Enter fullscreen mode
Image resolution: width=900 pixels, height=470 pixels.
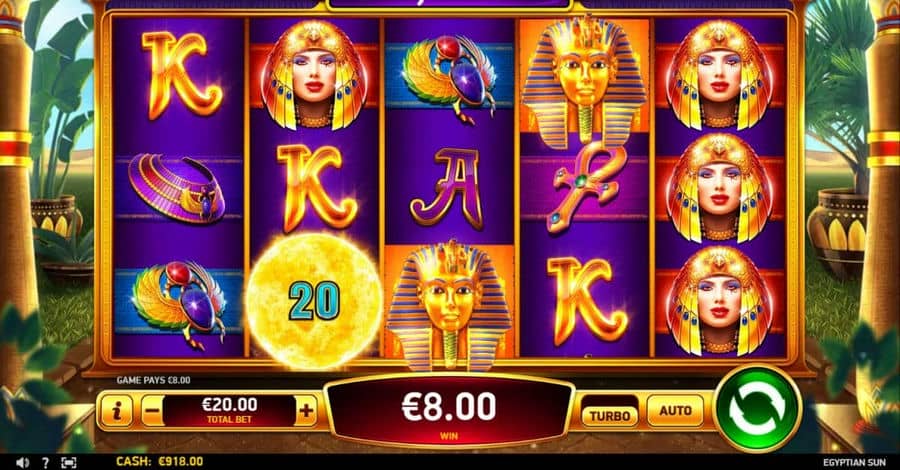(x=68, y=462)
